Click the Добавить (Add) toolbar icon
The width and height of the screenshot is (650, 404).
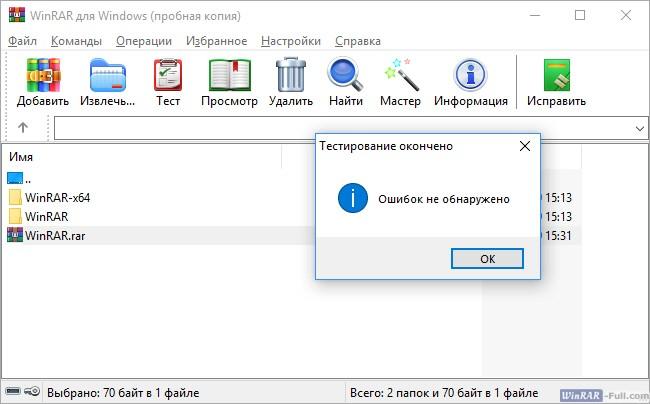pos(43,75)
